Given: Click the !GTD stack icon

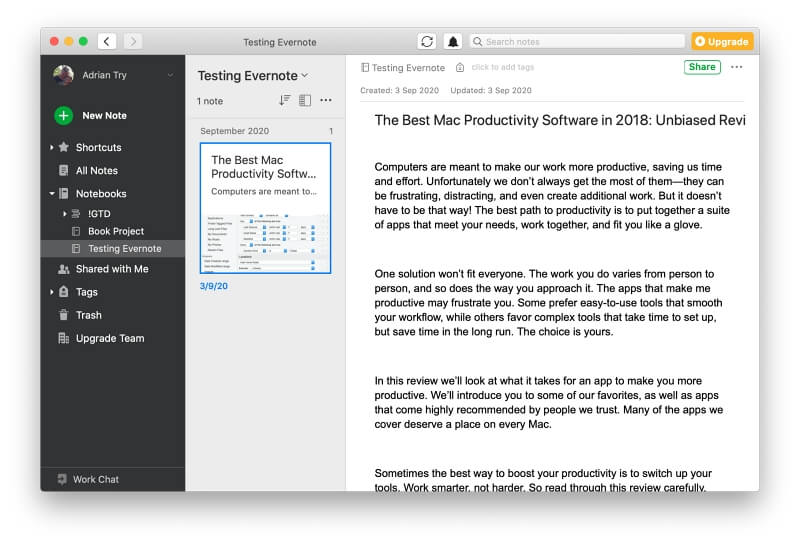Looking at the screenshot, I should pyautogui.click(x=76, y=213).
